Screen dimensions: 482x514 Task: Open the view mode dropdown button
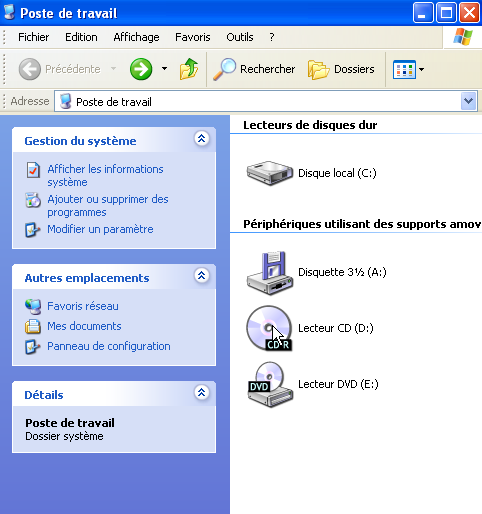[x=408, y=69]
